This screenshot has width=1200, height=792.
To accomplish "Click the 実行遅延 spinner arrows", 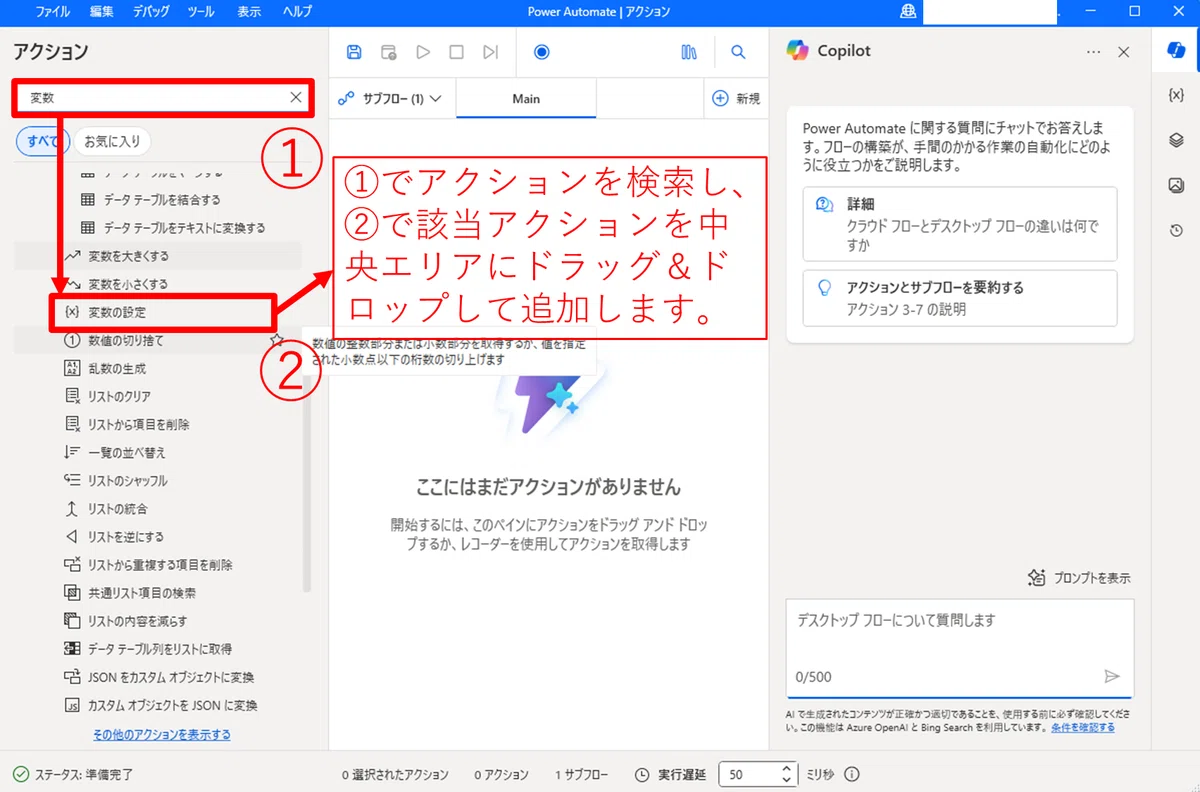I will tap(787, 775).
